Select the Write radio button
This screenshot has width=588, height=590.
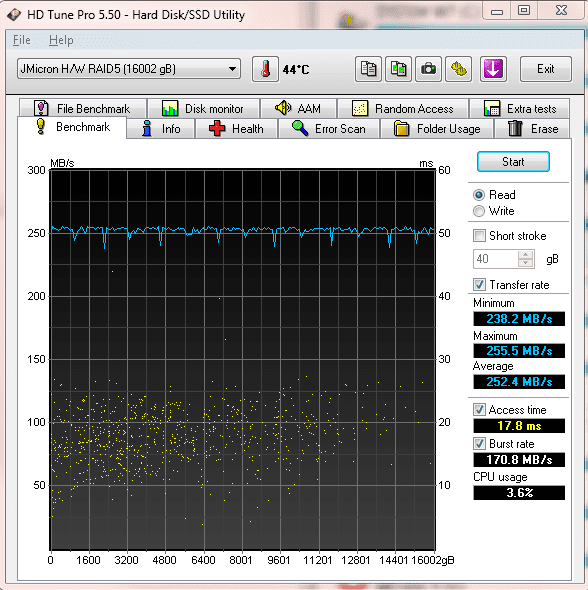click(x=479, y=211)
